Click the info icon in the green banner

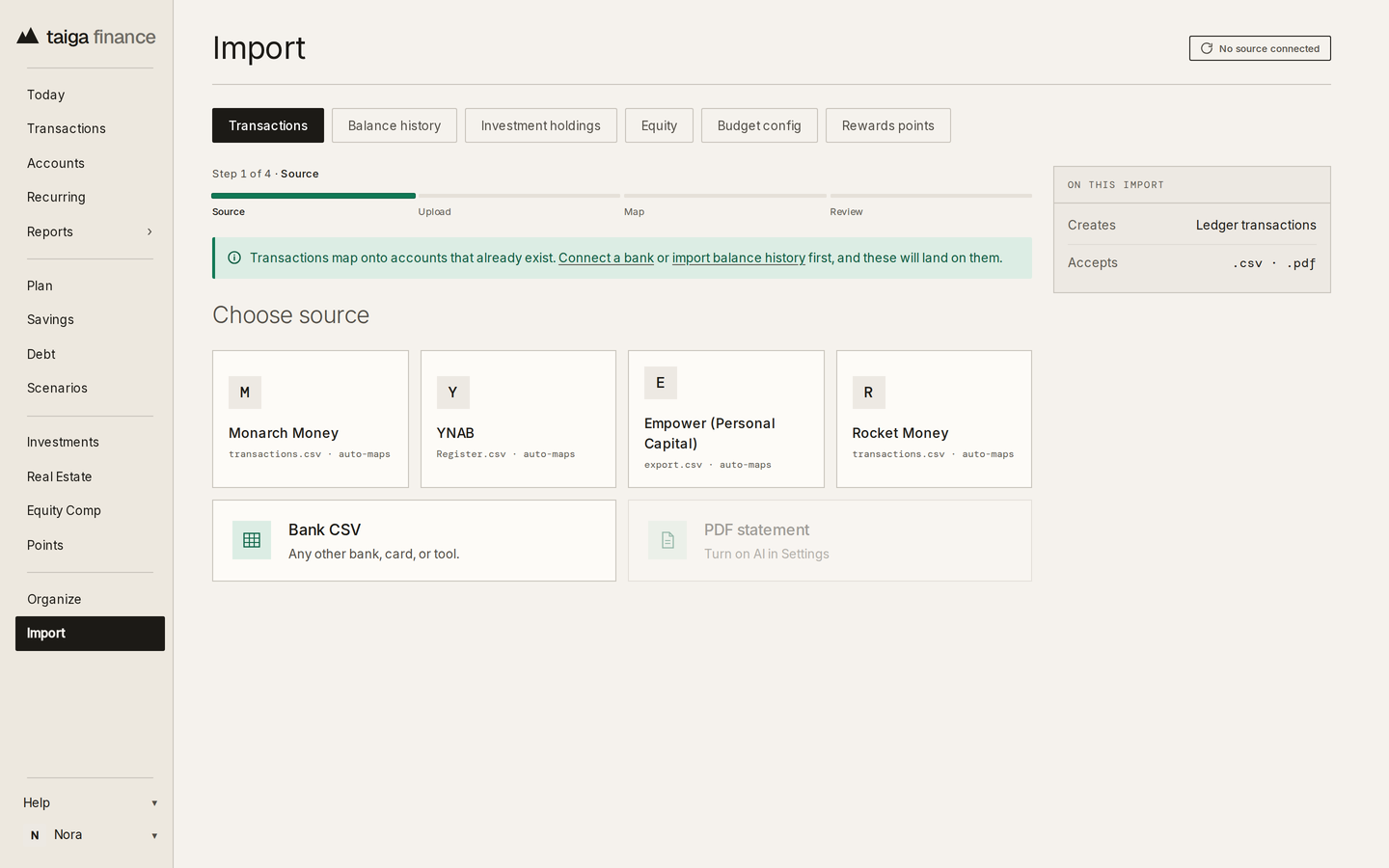(x=234, y=258)
